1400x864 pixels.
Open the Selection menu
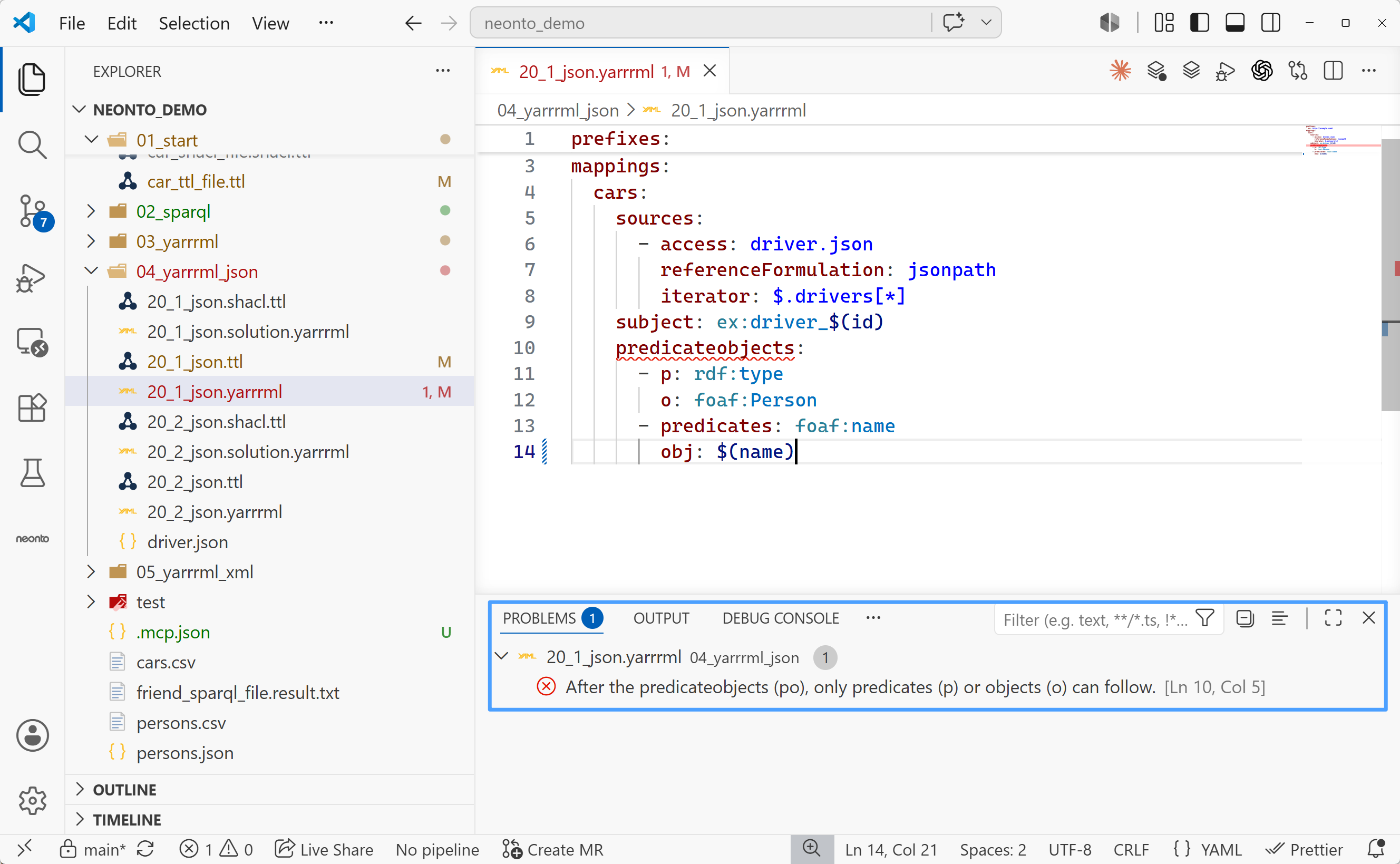[x=193, y=23]
